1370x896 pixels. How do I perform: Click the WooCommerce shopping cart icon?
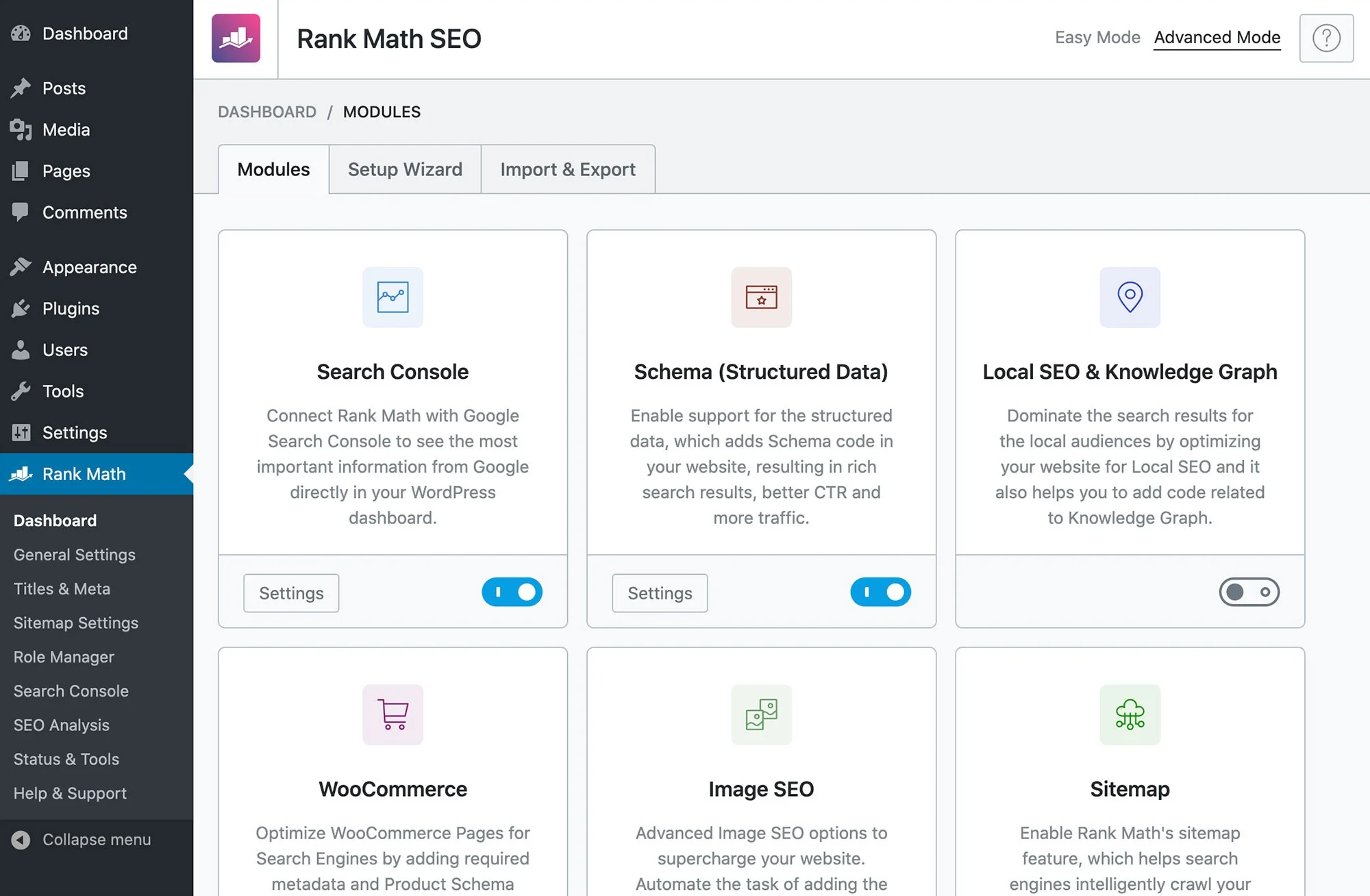click(393, 714)
